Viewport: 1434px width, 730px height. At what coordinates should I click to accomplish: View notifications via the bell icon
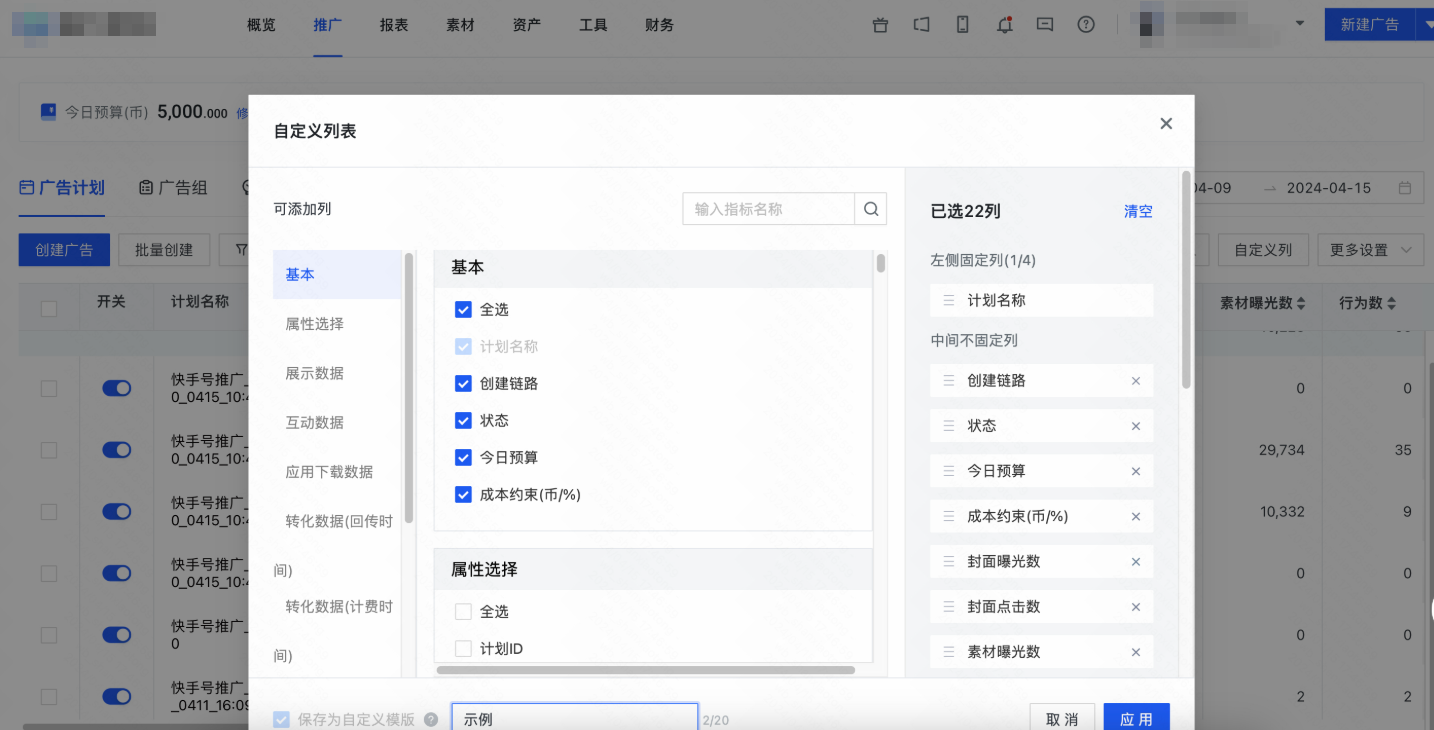point(1004,25)
